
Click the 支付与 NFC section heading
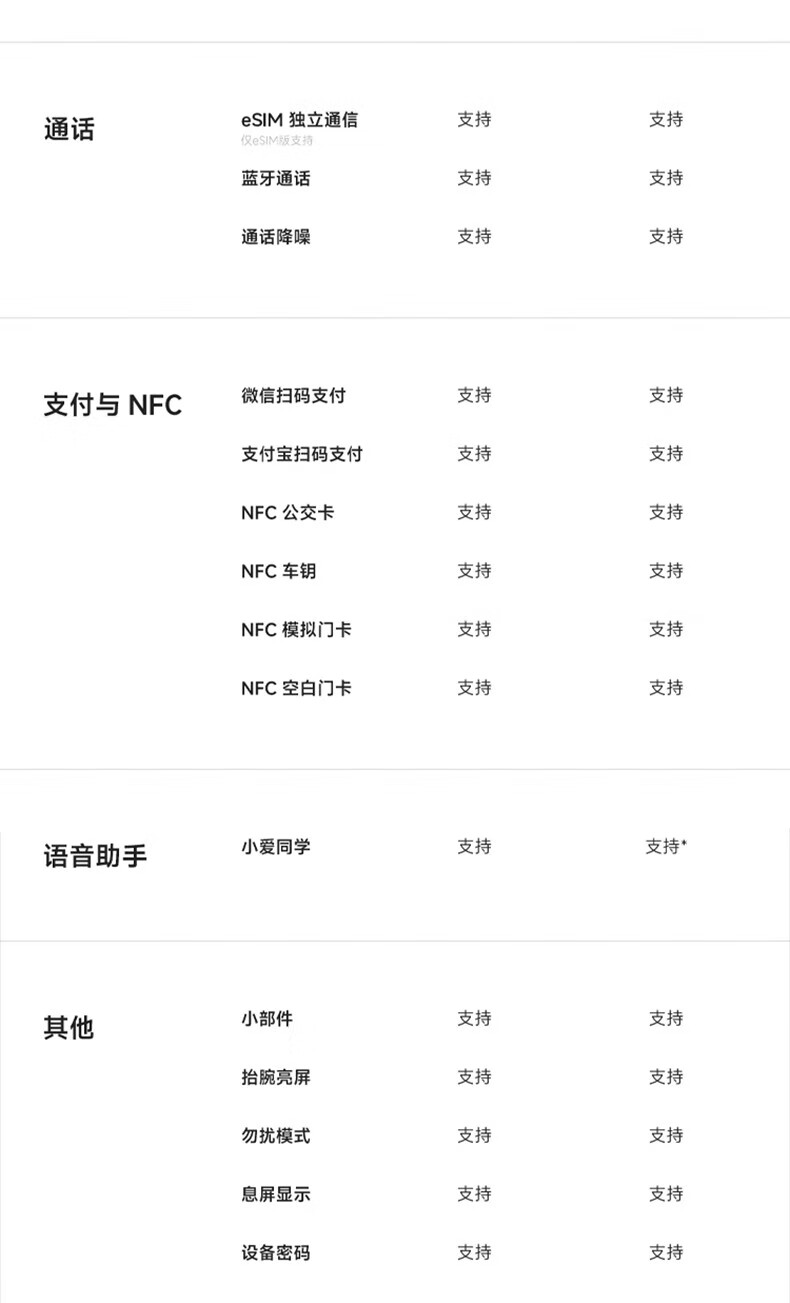coord(113,405)
